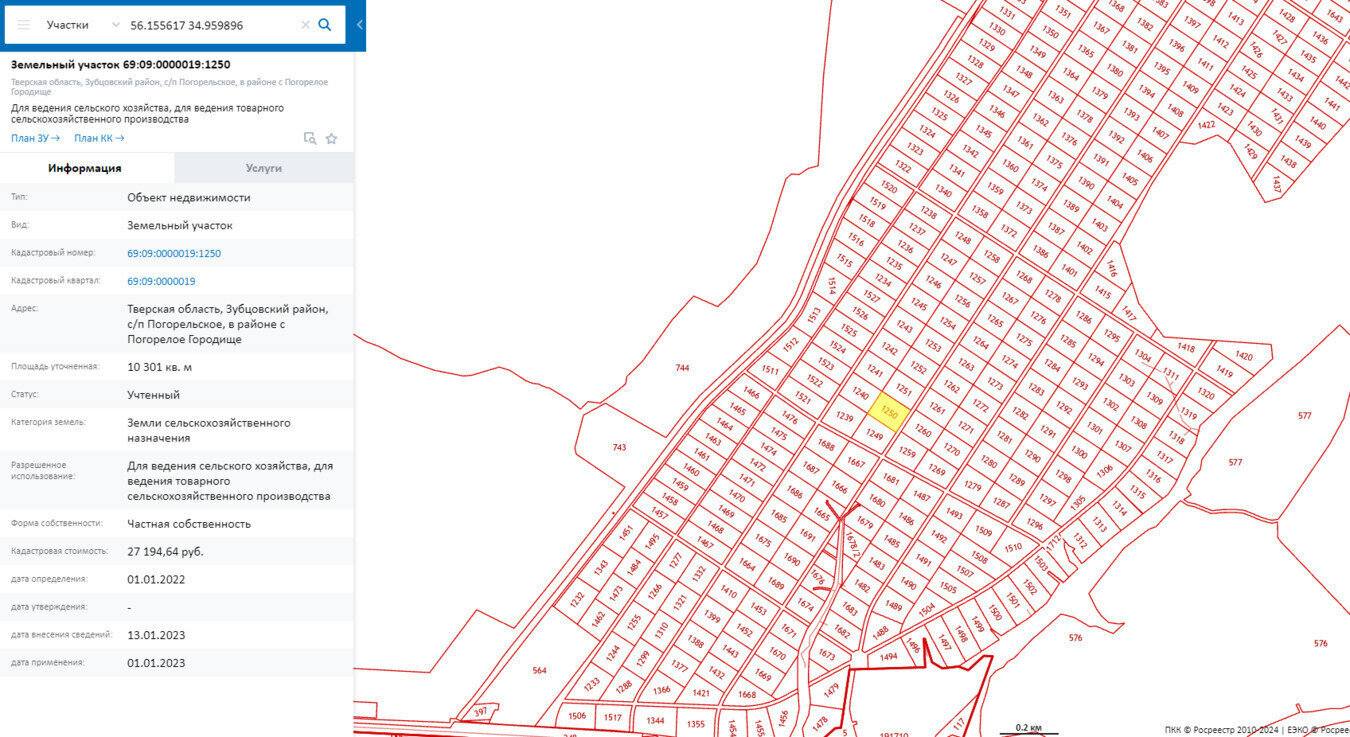
Task: Click the cadastral value 27 194,64 руб.
Action: tap(165, 552)
